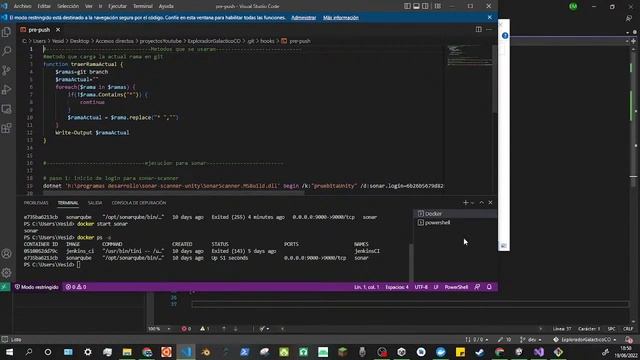Viewport: 640px width, 360px height.
Task: Open errors and warnings status indicator
Action: click(x=76, y=287)
